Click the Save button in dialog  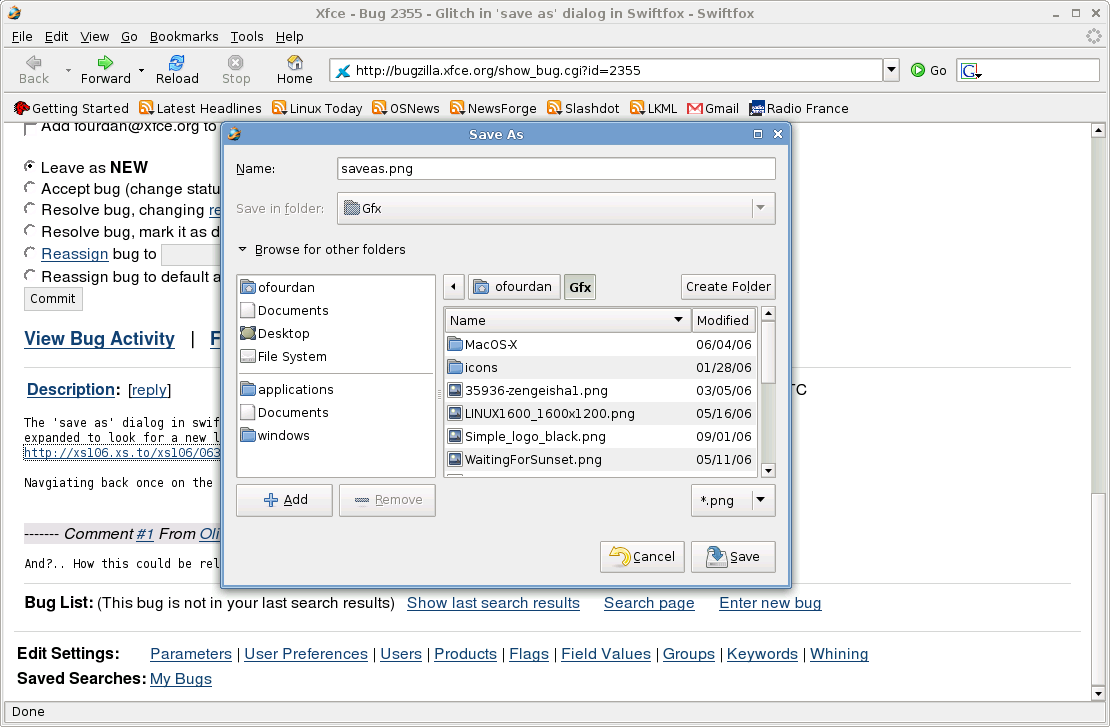pyautogui.click(x=732, y=557)
